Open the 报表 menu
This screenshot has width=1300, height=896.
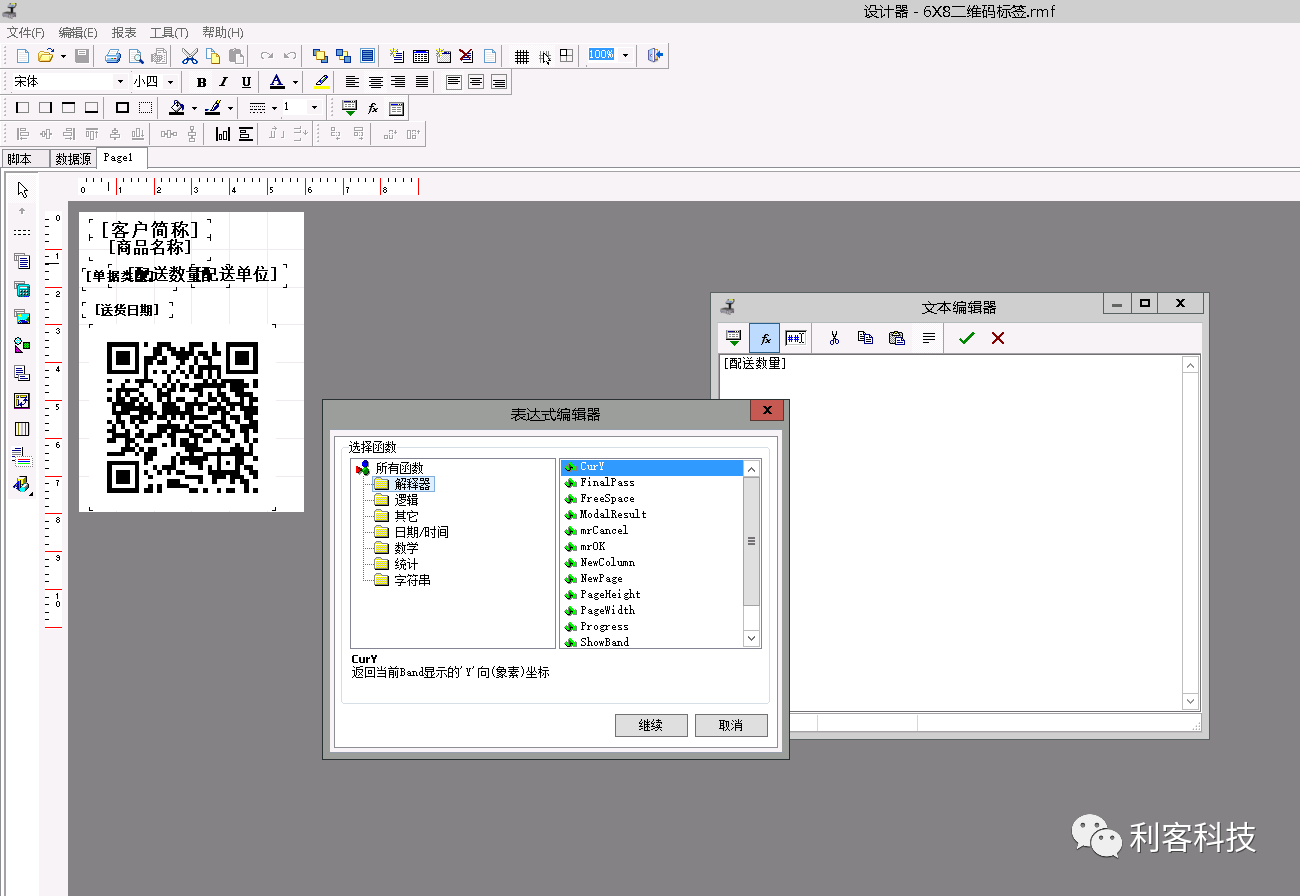click(x=124, y=33)
